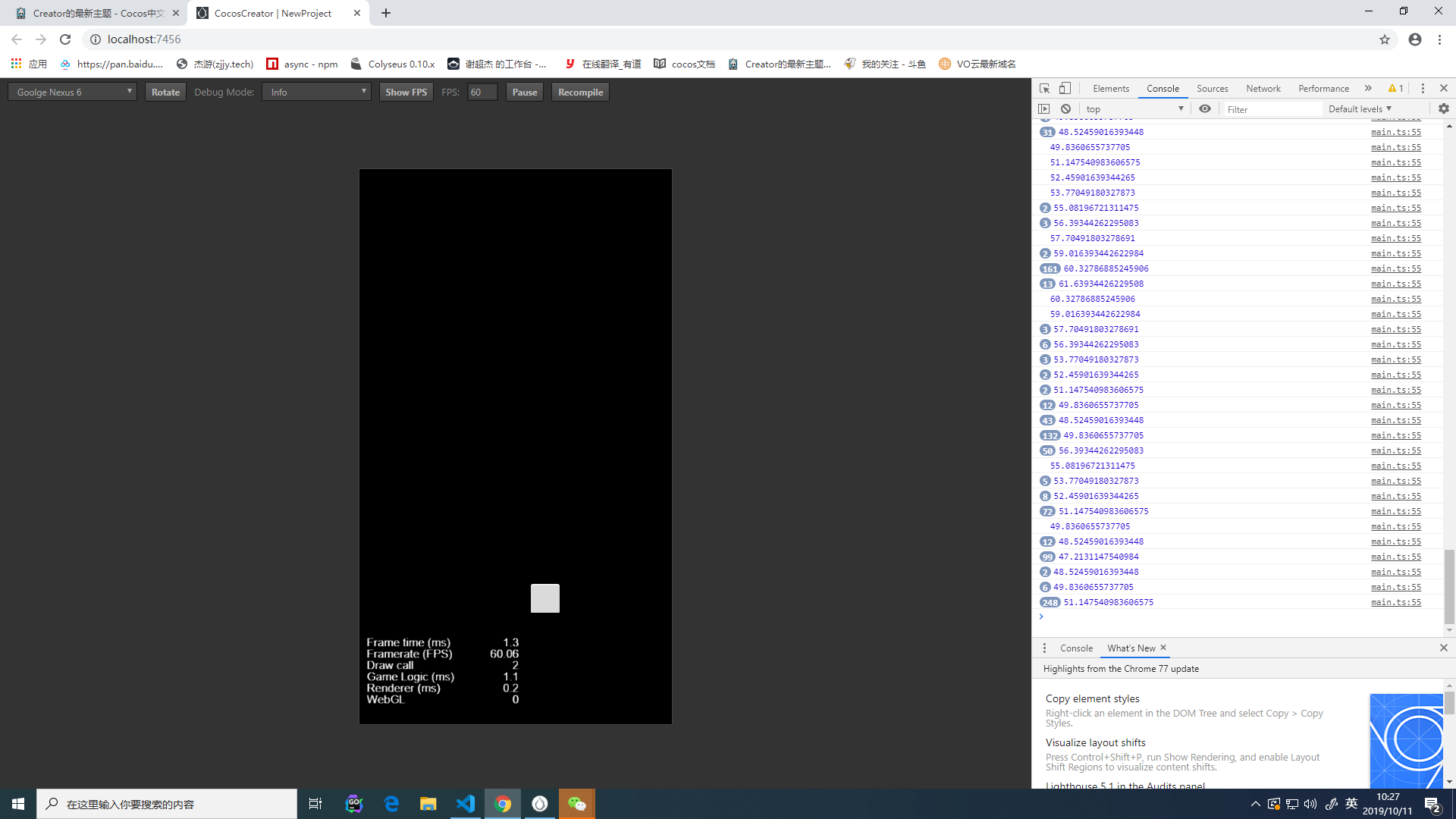
Task: Open the Google Nexus 6 device dropdown
Action: click(73, 92)
